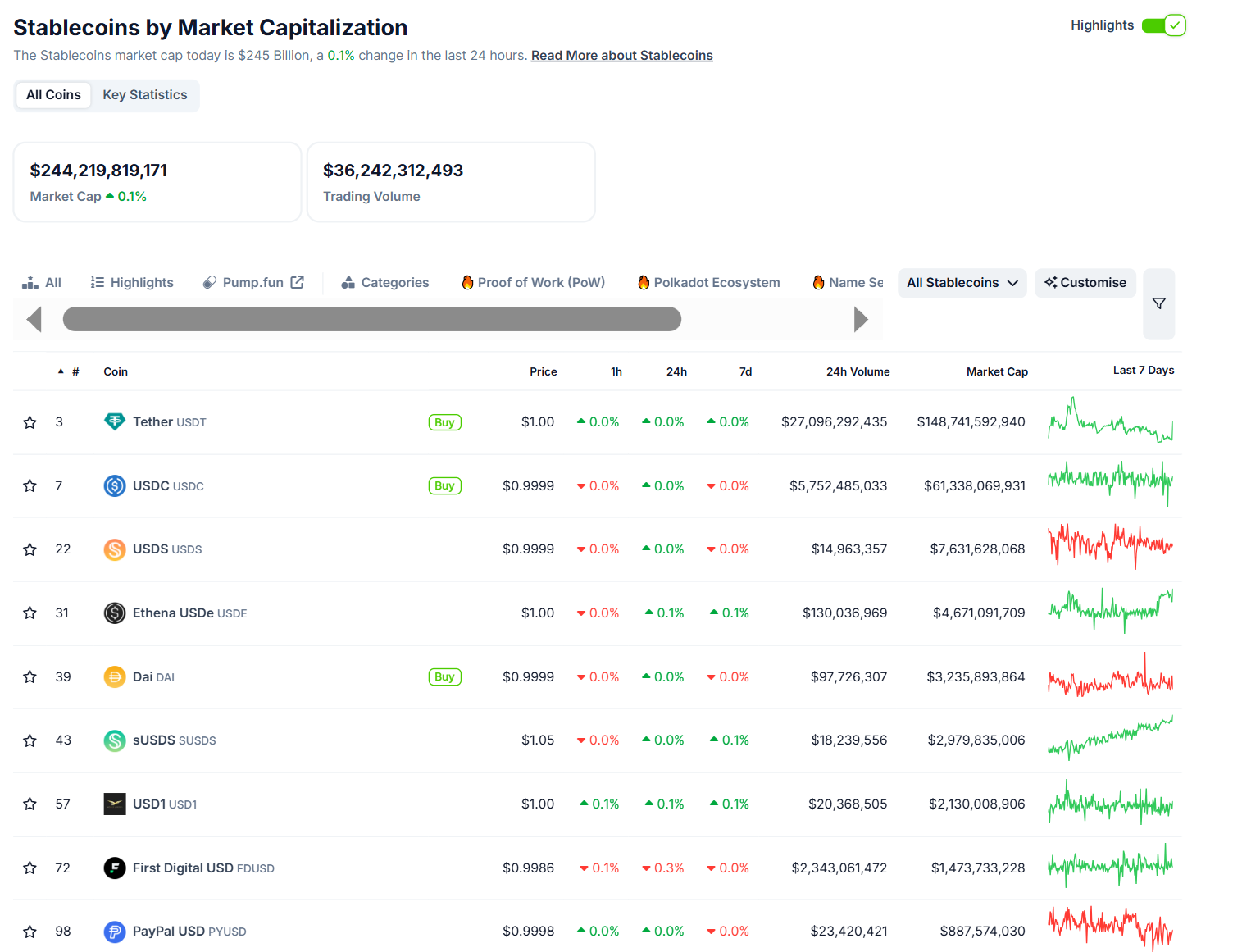
Task: Open the First Digital USD logo
Action: [115, 868]
